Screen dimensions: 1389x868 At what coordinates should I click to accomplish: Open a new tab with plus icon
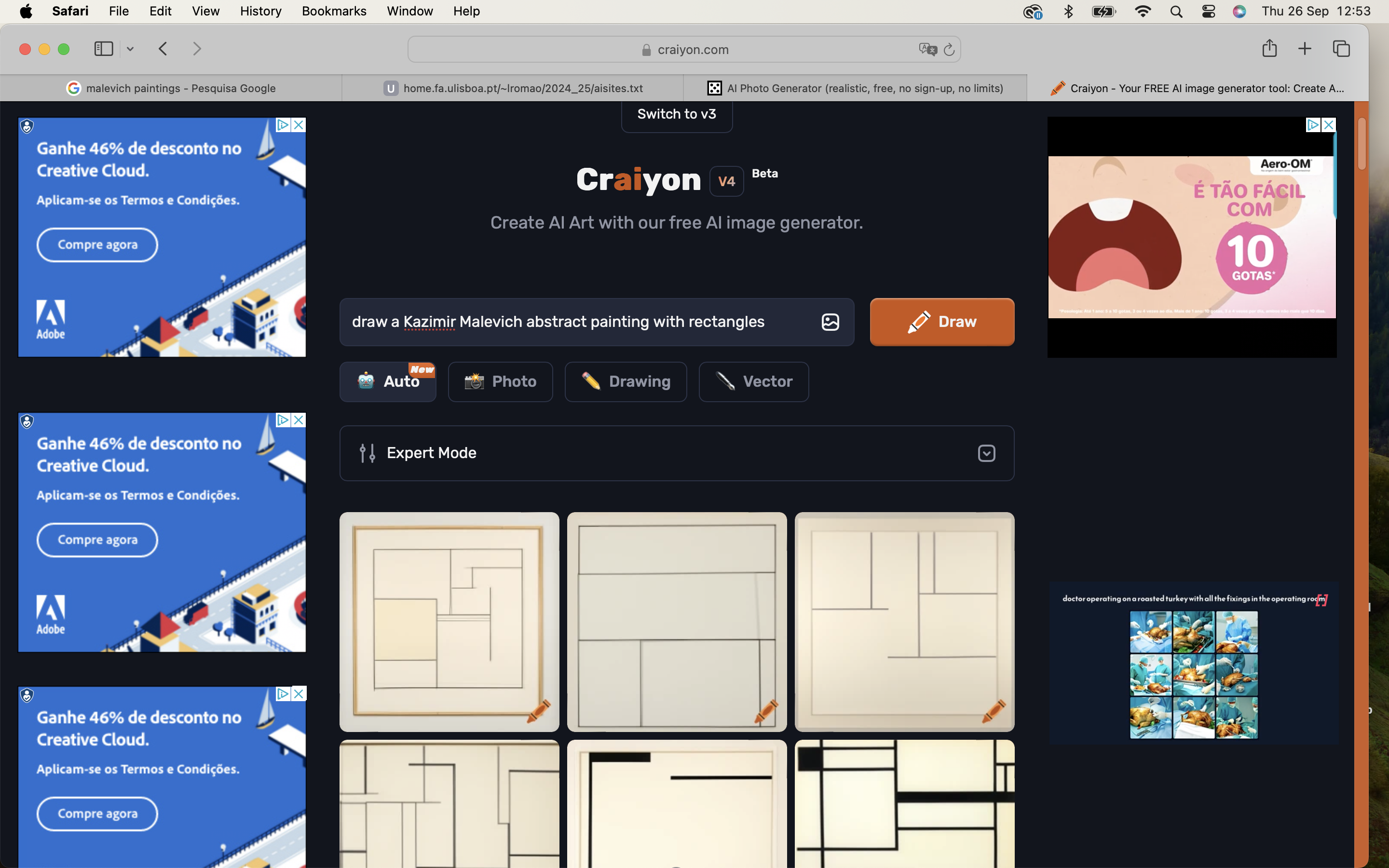tap(1305, 49)
